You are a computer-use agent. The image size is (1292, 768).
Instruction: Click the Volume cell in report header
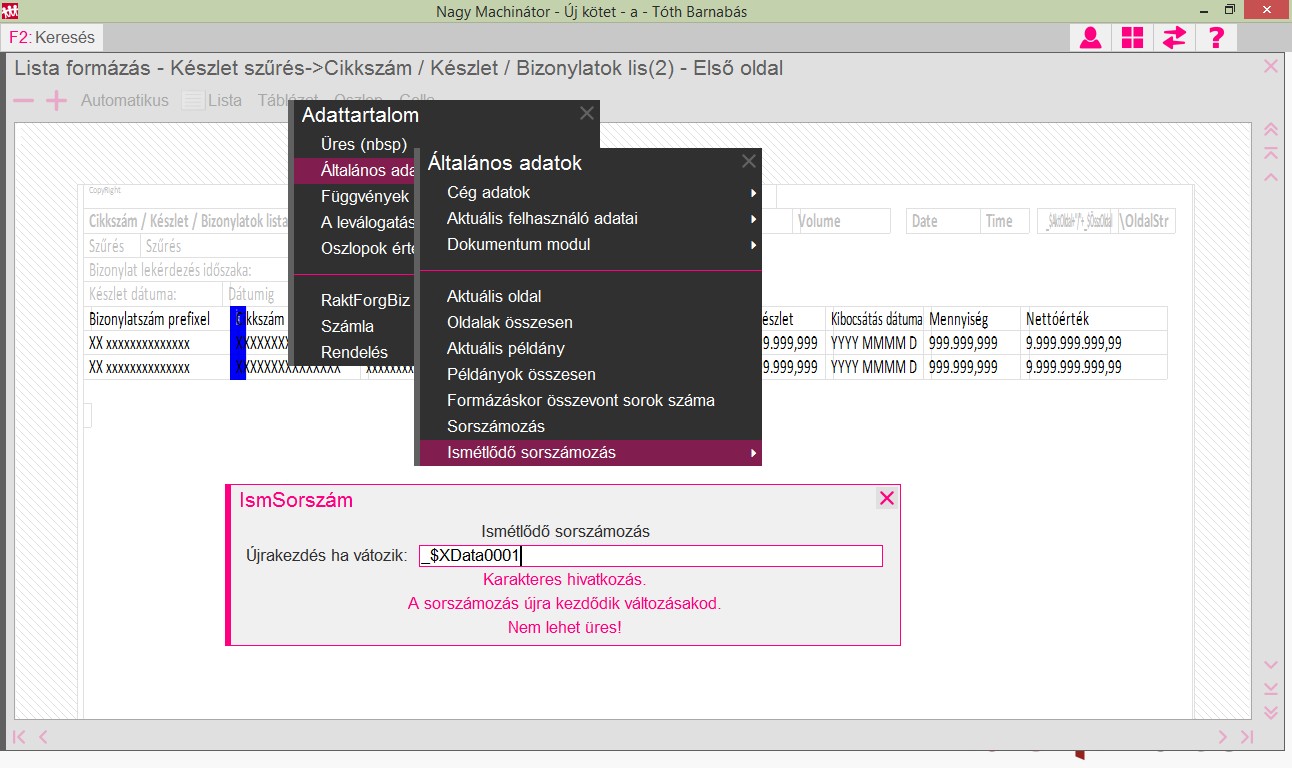(x=842, y=221)
